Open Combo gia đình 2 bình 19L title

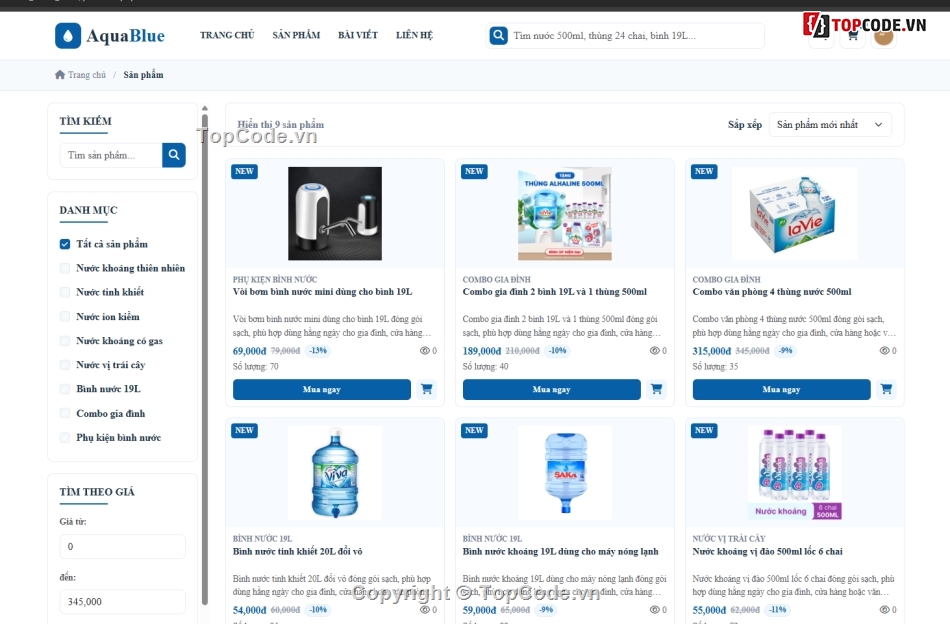pyautogui.click(x=554, y=292)
